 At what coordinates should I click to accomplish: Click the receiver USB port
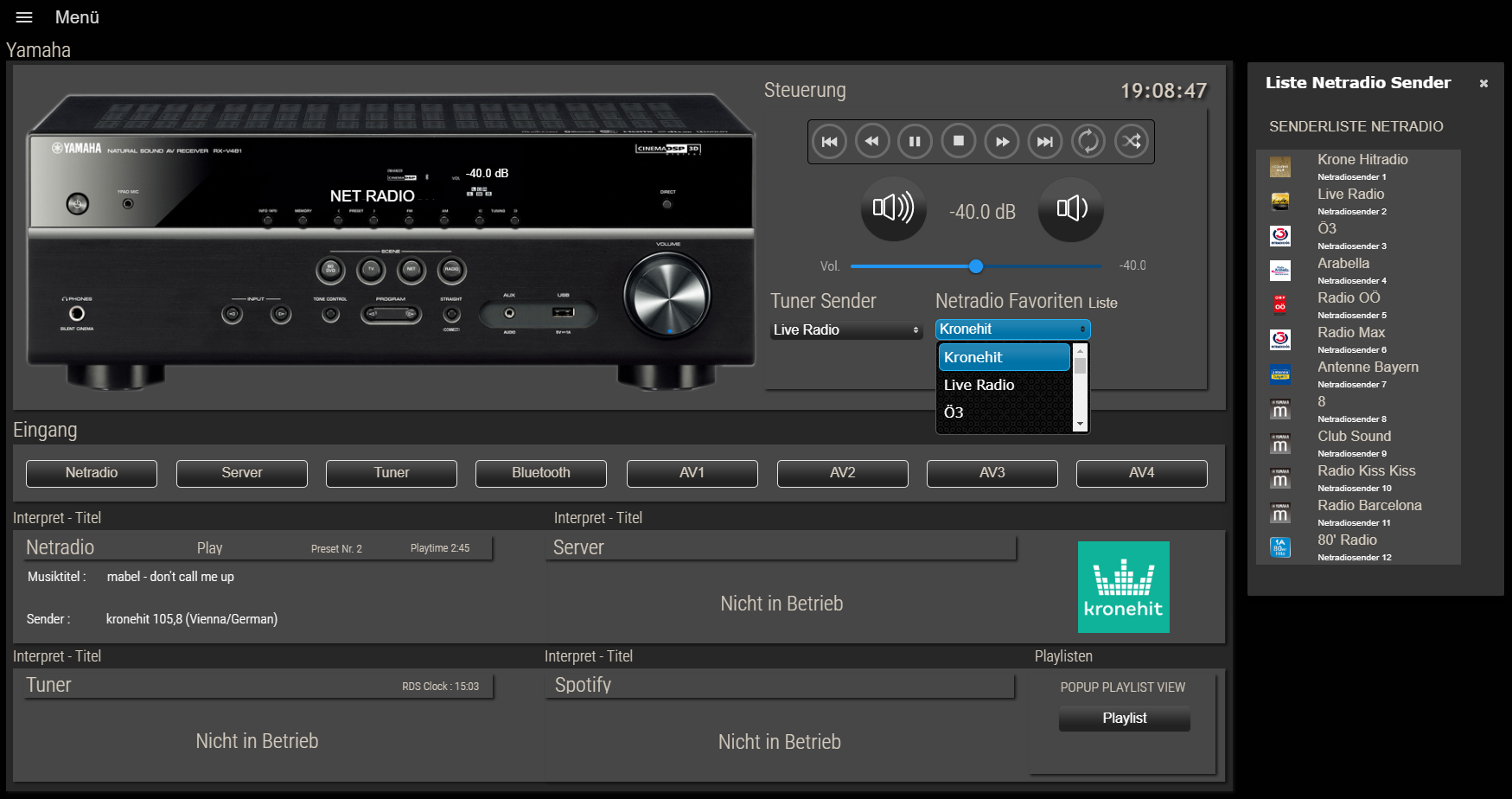(x=563, y=312)
